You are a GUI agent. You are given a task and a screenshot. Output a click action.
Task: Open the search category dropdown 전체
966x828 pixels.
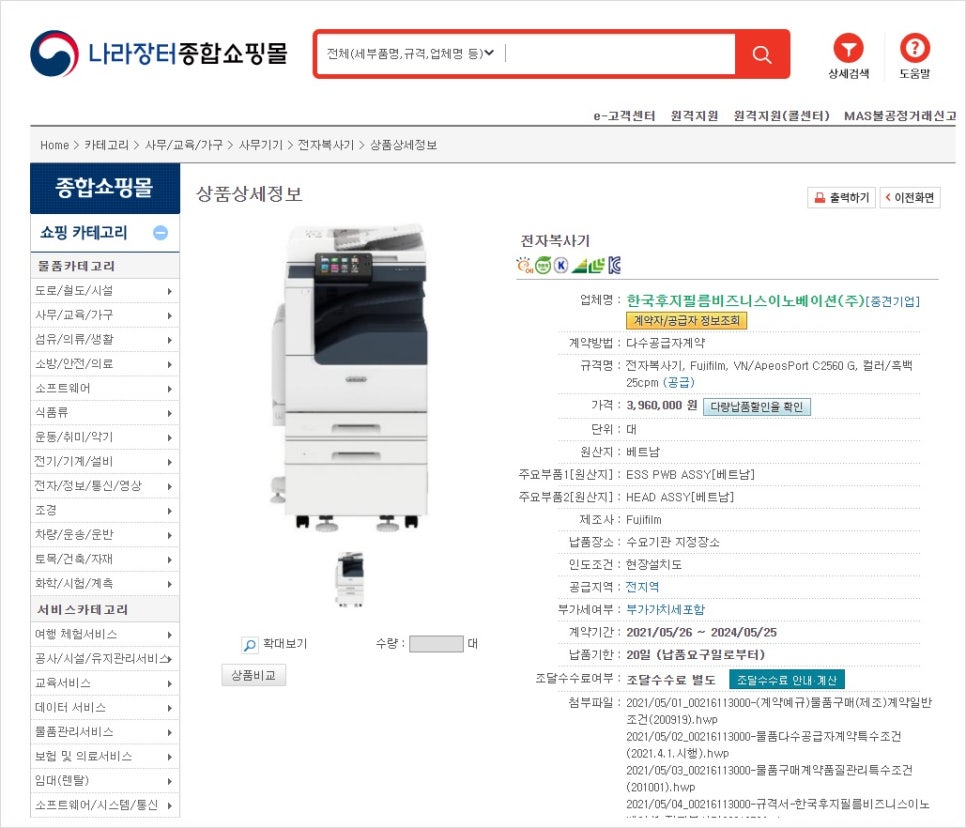coord(410,54)
